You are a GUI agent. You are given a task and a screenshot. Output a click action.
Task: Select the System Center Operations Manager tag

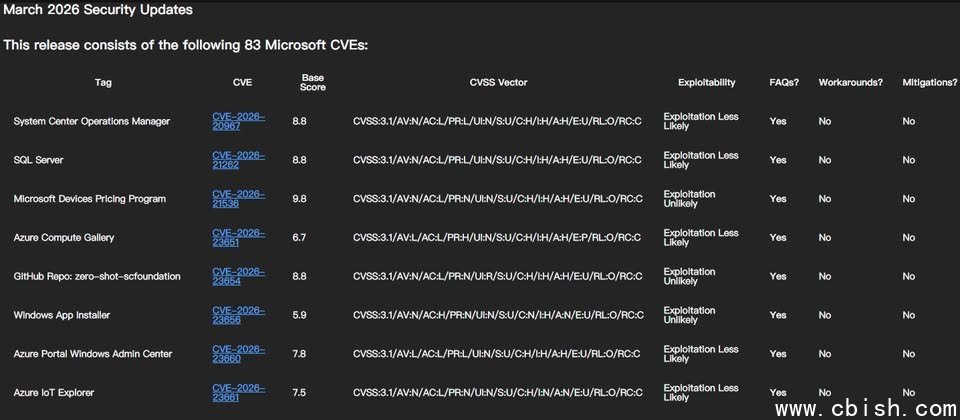[92, 121]
